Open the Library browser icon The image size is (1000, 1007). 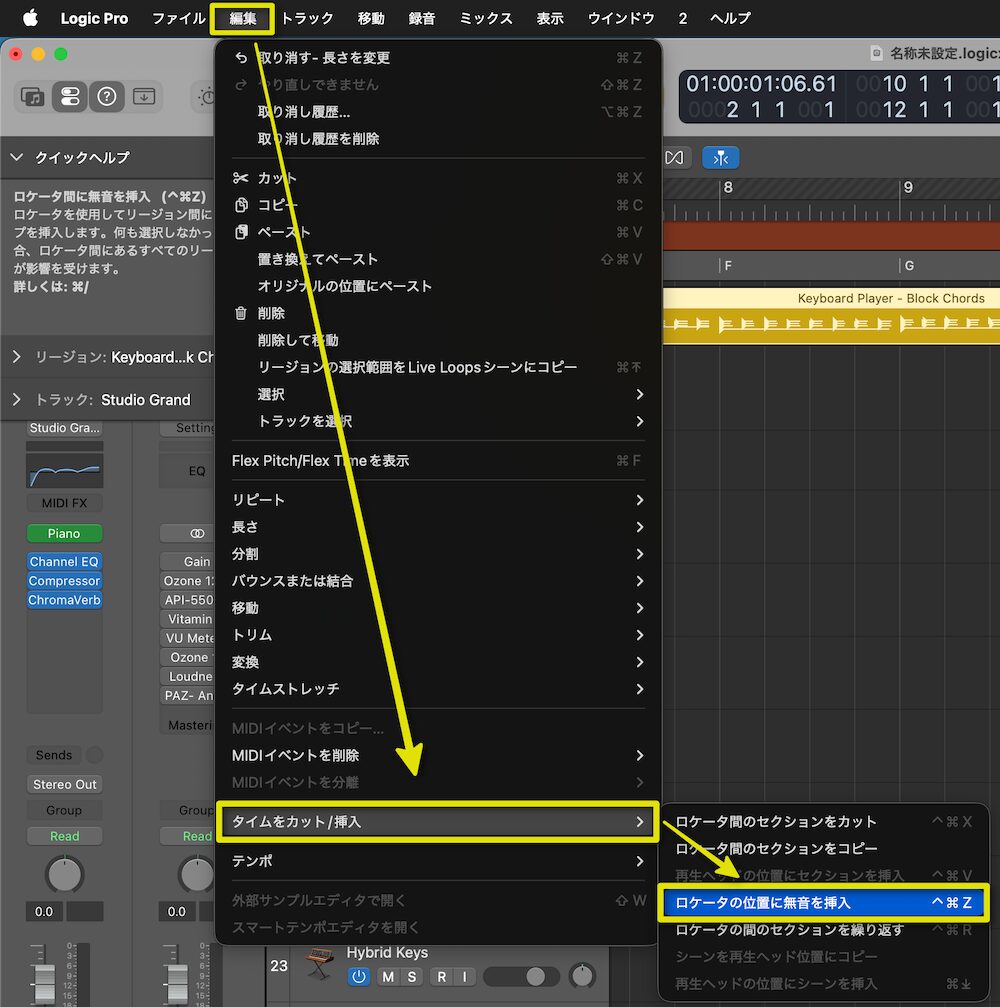click(x=32, y=97)
